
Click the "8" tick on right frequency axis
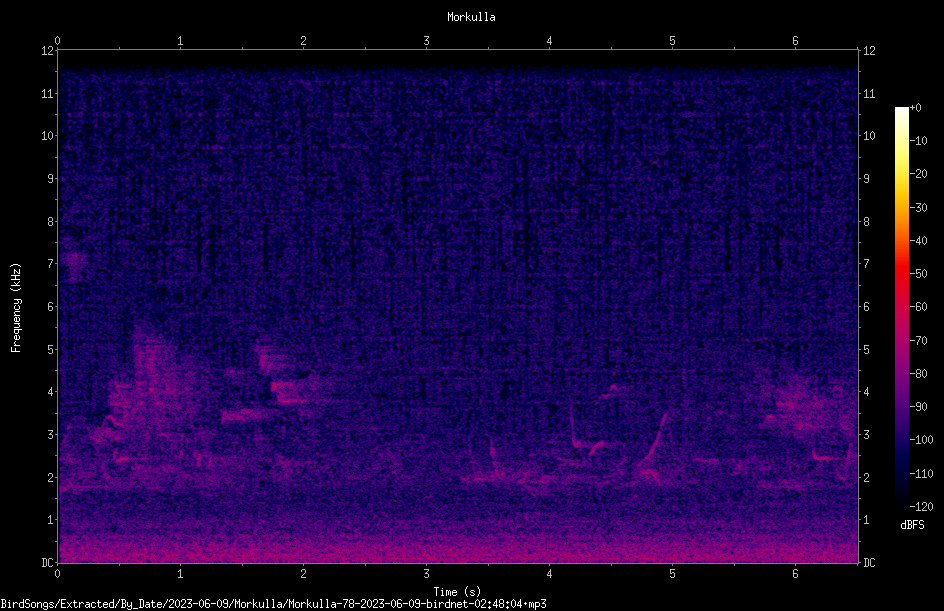[x=866, y=222]
